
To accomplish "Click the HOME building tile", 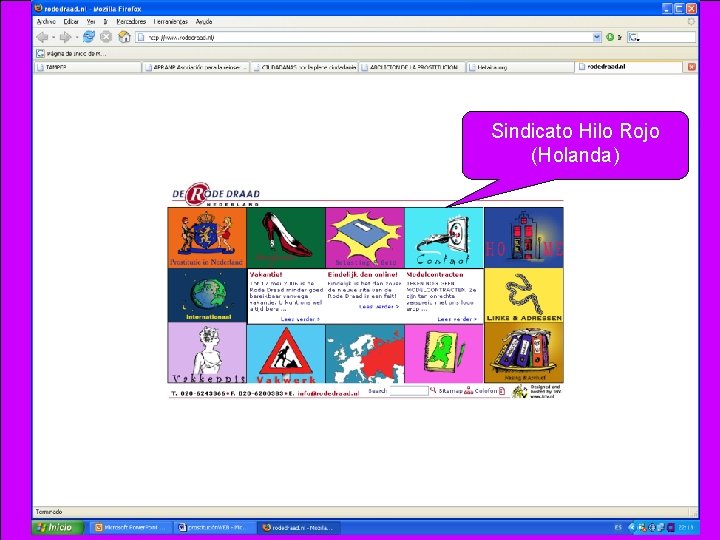I will pos(524,237).
